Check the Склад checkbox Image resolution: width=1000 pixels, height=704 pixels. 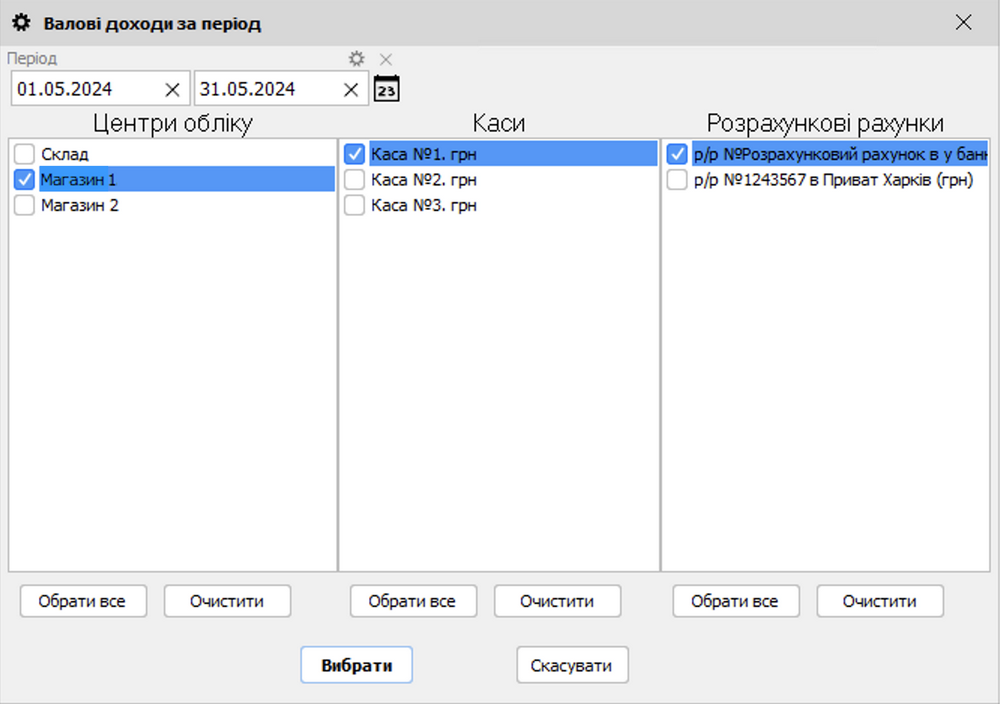24,154
